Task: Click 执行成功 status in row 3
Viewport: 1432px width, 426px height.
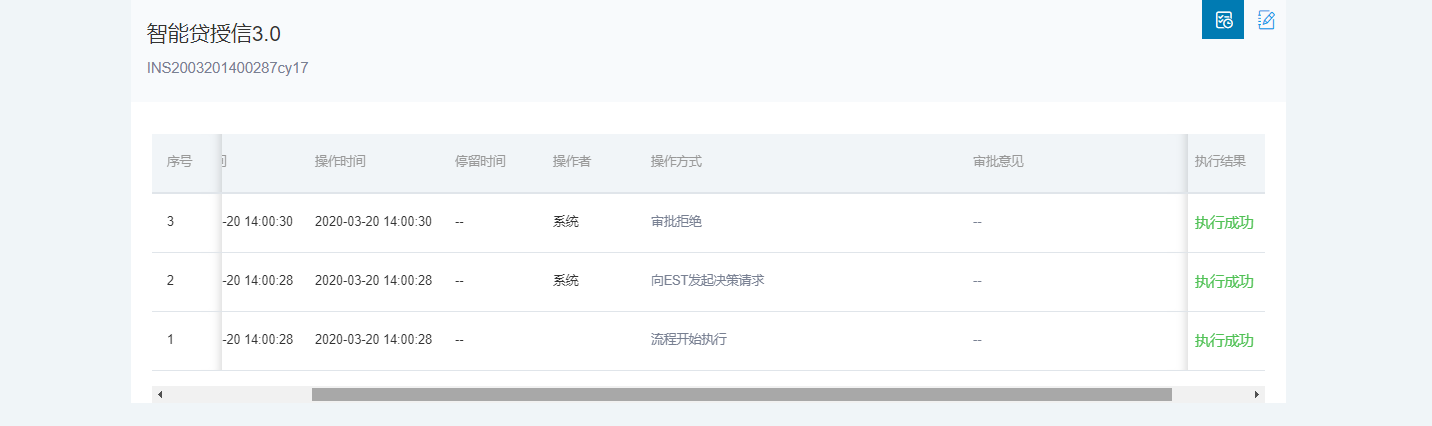Action: click(1224, 222)
